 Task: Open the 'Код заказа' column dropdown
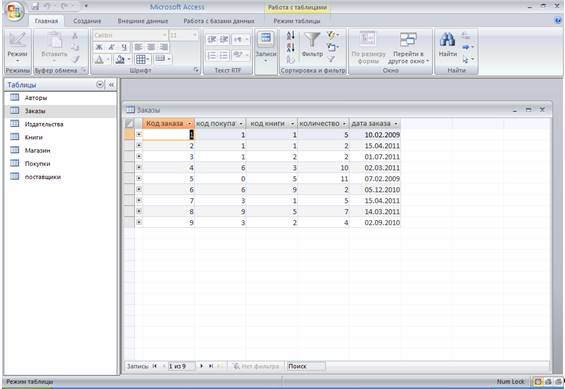click(x=190, y=124)
